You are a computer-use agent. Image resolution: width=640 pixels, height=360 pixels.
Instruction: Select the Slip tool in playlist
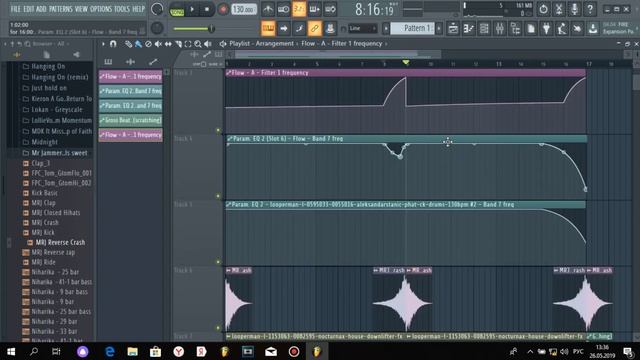(168, 44)
